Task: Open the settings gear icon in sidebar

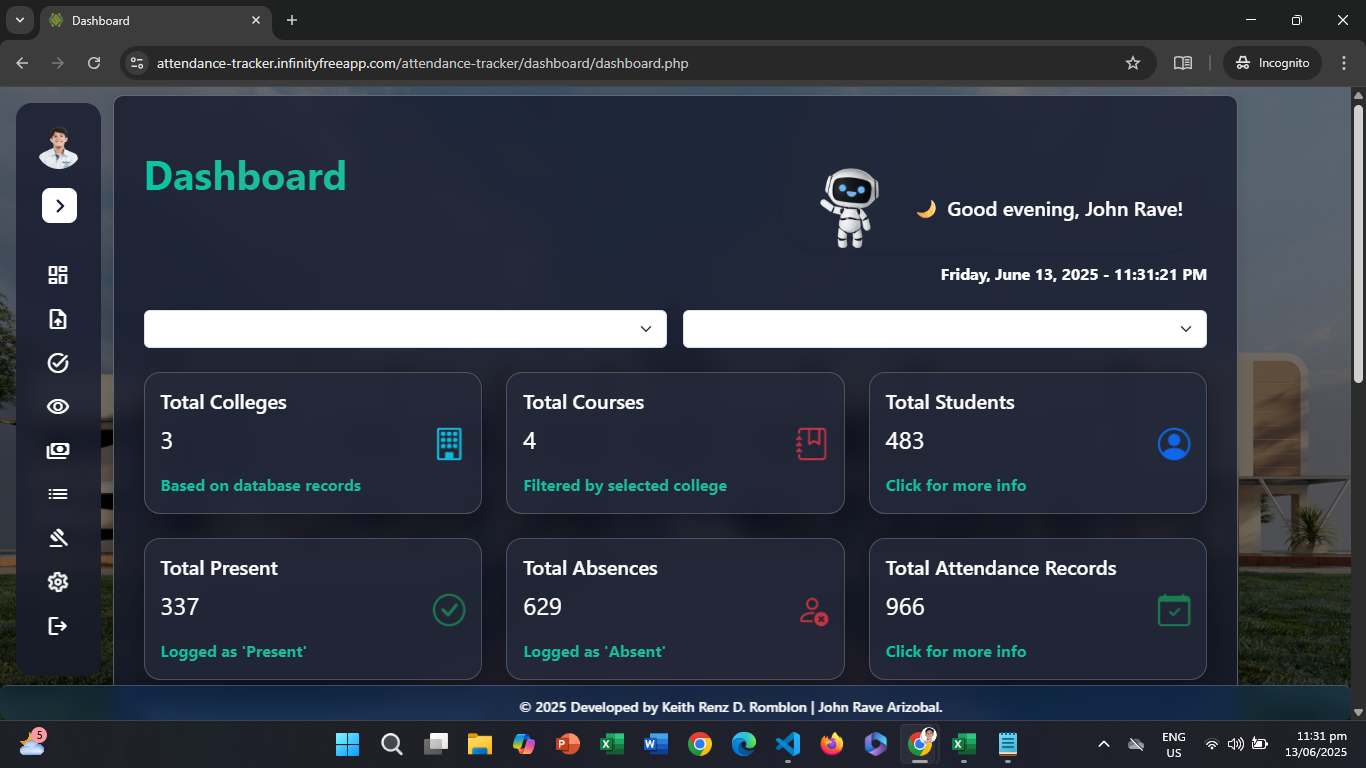Action: [58, 582]
